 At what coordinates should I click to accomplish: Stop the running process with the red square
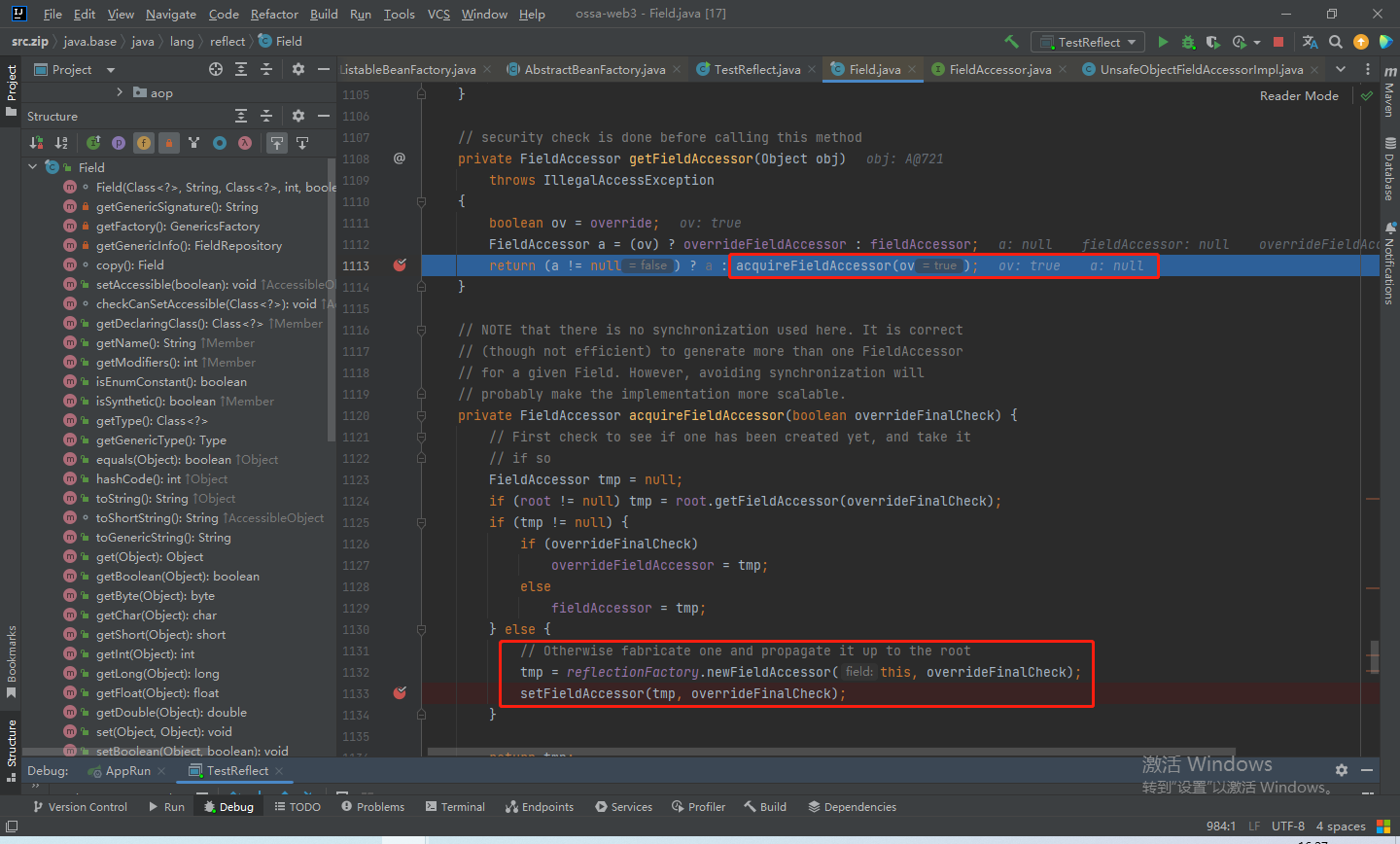[1278, 42]
